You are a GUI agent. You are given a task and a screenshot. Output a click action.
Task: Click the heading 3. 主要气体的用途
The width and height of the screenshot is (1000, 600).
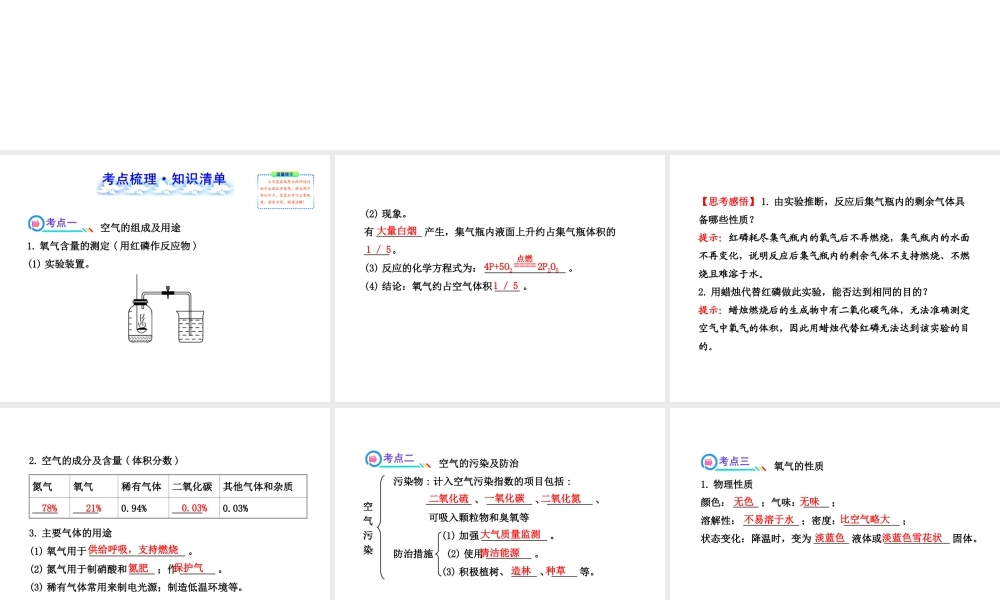coord(70,533)
